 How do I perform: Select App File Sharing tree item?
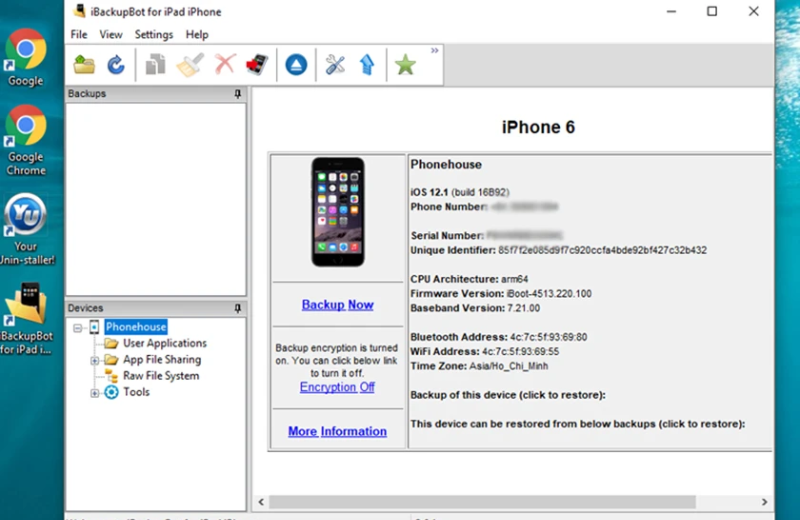coord(162,359)
